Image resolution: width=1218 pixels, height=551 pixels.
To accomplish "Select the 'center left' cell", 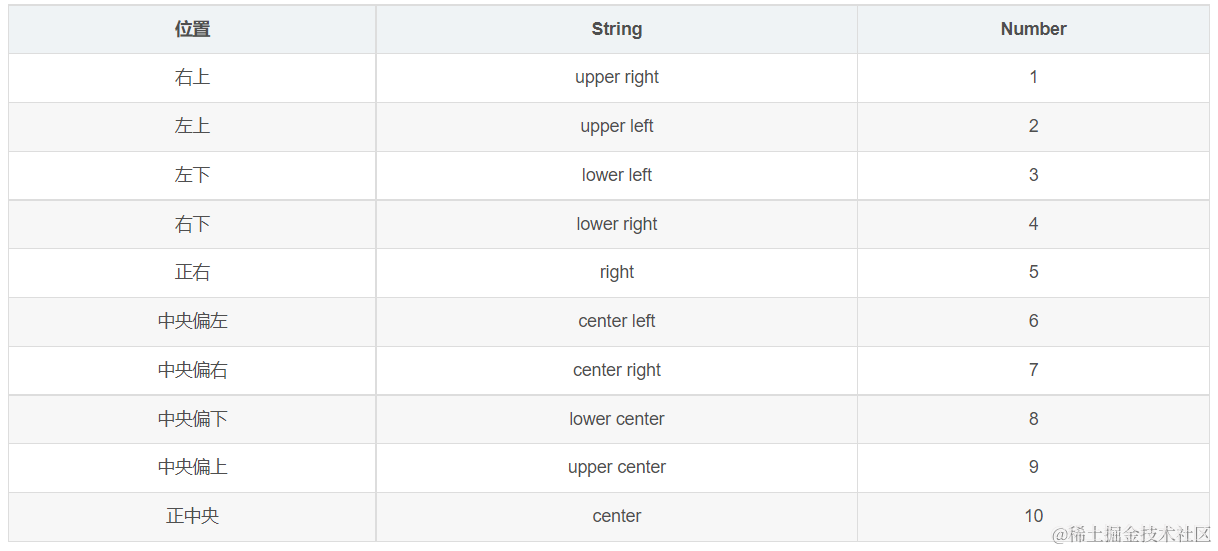I will tap(616, 321).
